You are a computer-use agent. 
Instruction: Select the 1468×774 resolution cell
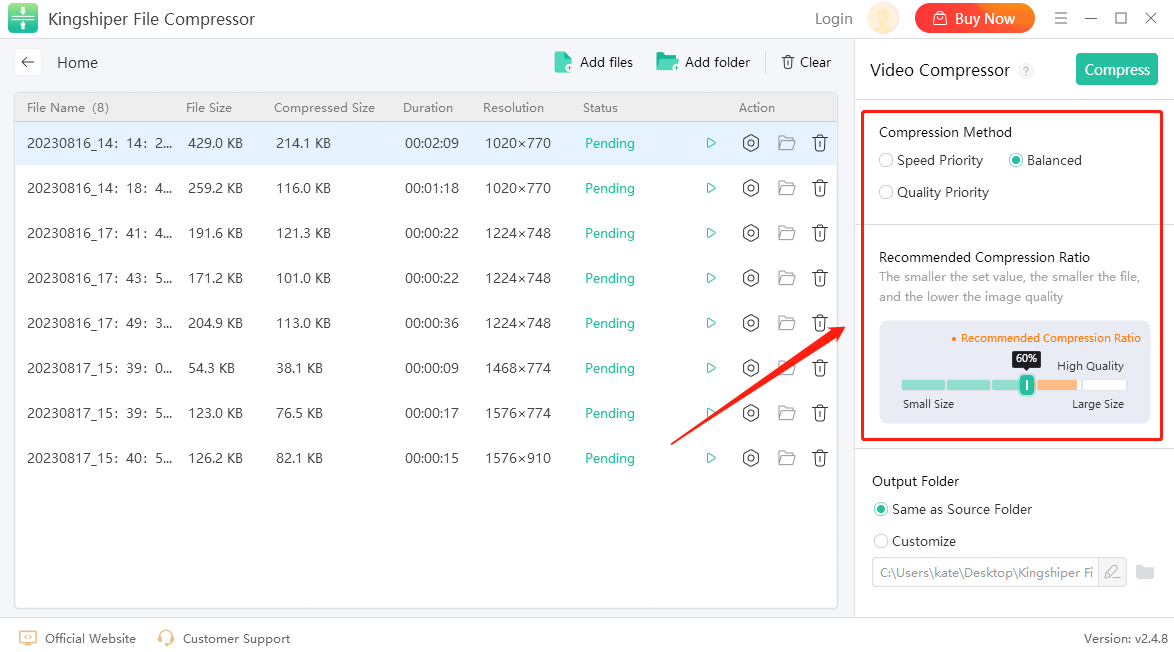tap(517, 368)
